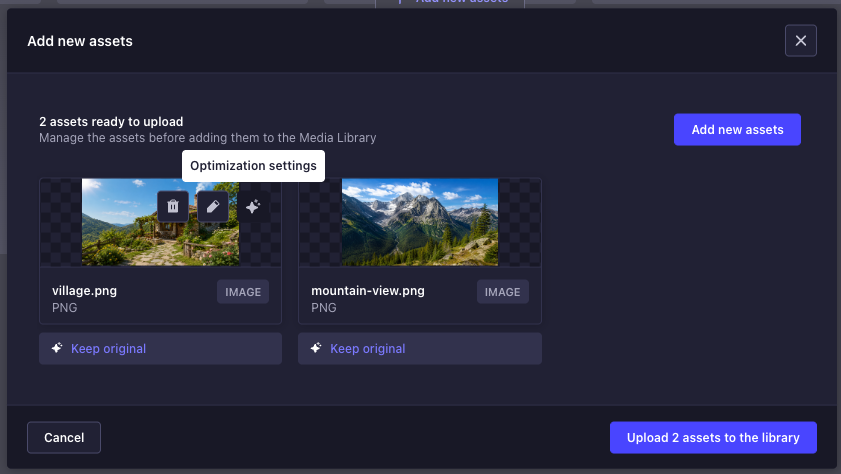Click the '2 assets ready to upload' heading
This screenshot has width=841, height=474.
[111, 122]
